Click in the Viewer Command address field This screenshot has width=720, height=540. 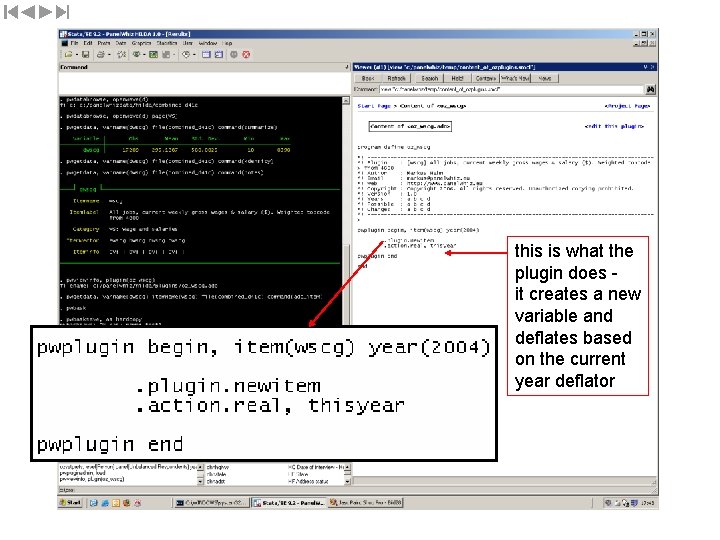point(511,89)
